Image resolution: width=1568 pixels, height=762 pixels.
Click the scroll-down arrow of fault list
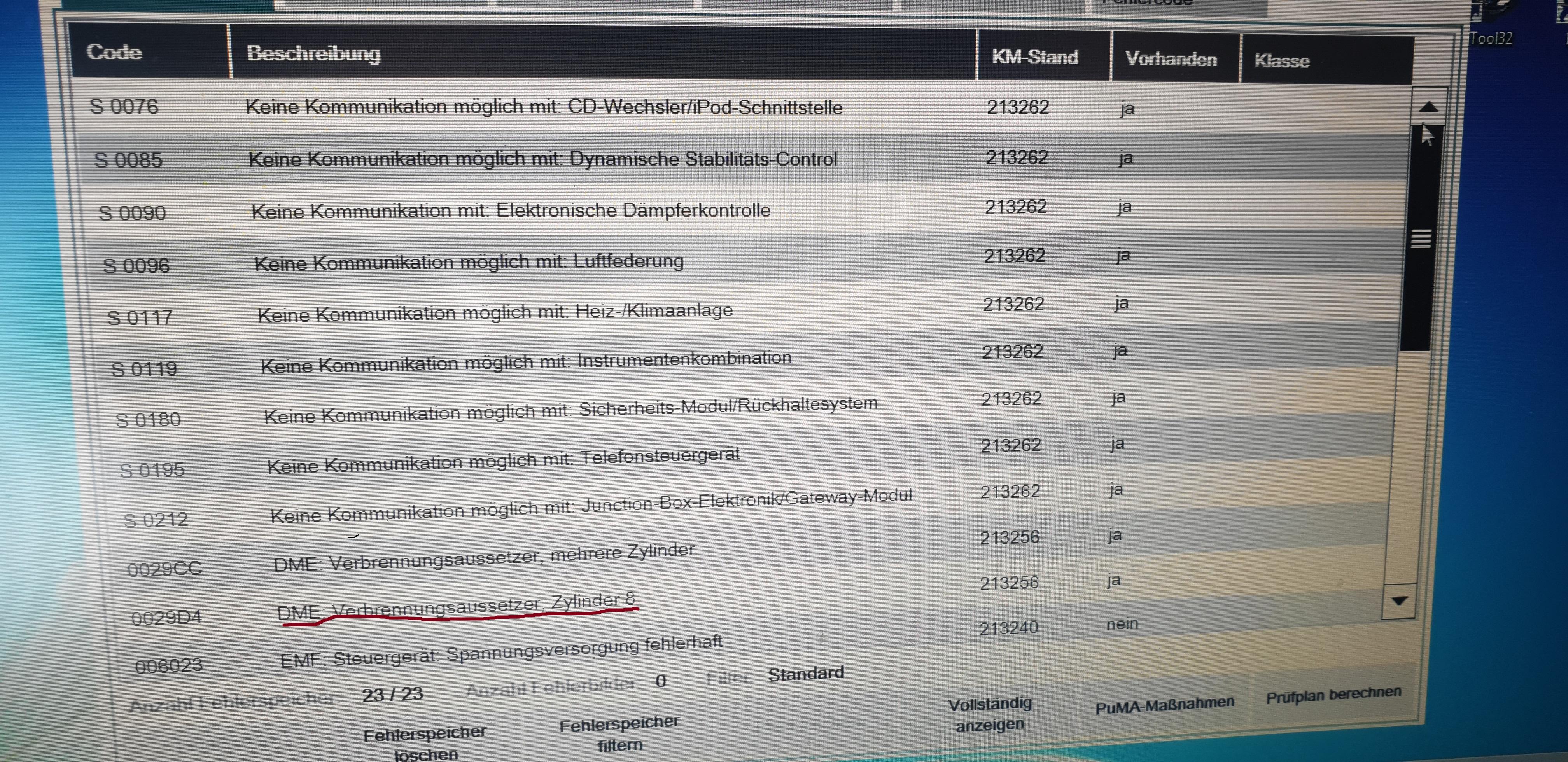click(x=1399, y=601)
